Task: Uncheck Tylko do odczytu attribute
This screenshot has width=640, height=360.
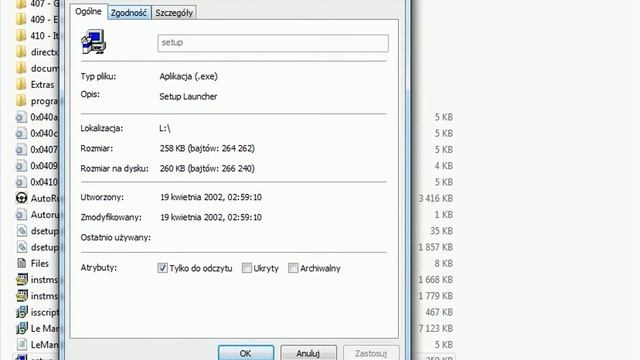Action: click(162, 268)
